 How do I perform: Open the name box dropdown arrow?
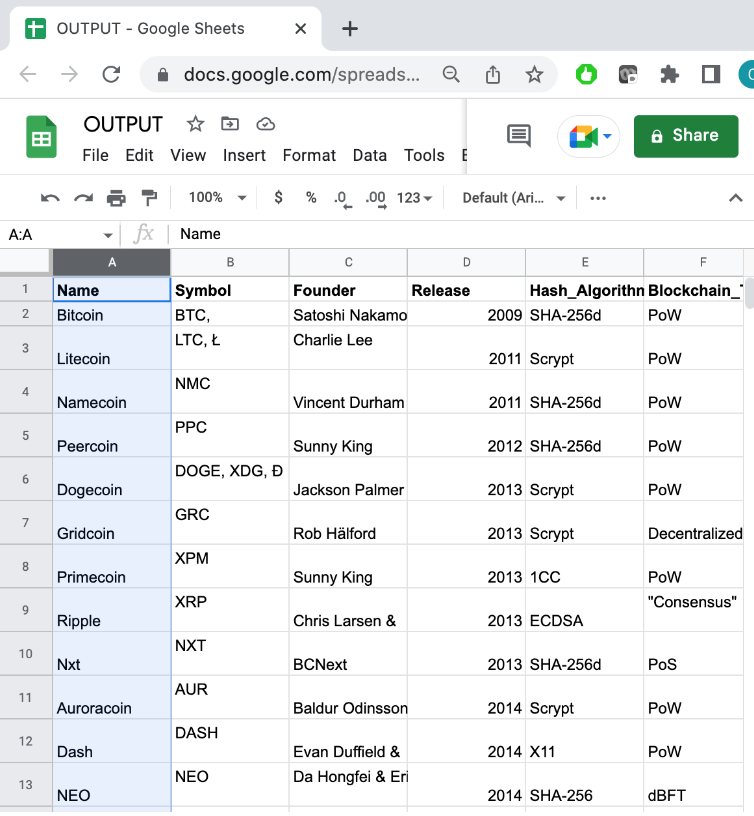[x=108, y=235]
